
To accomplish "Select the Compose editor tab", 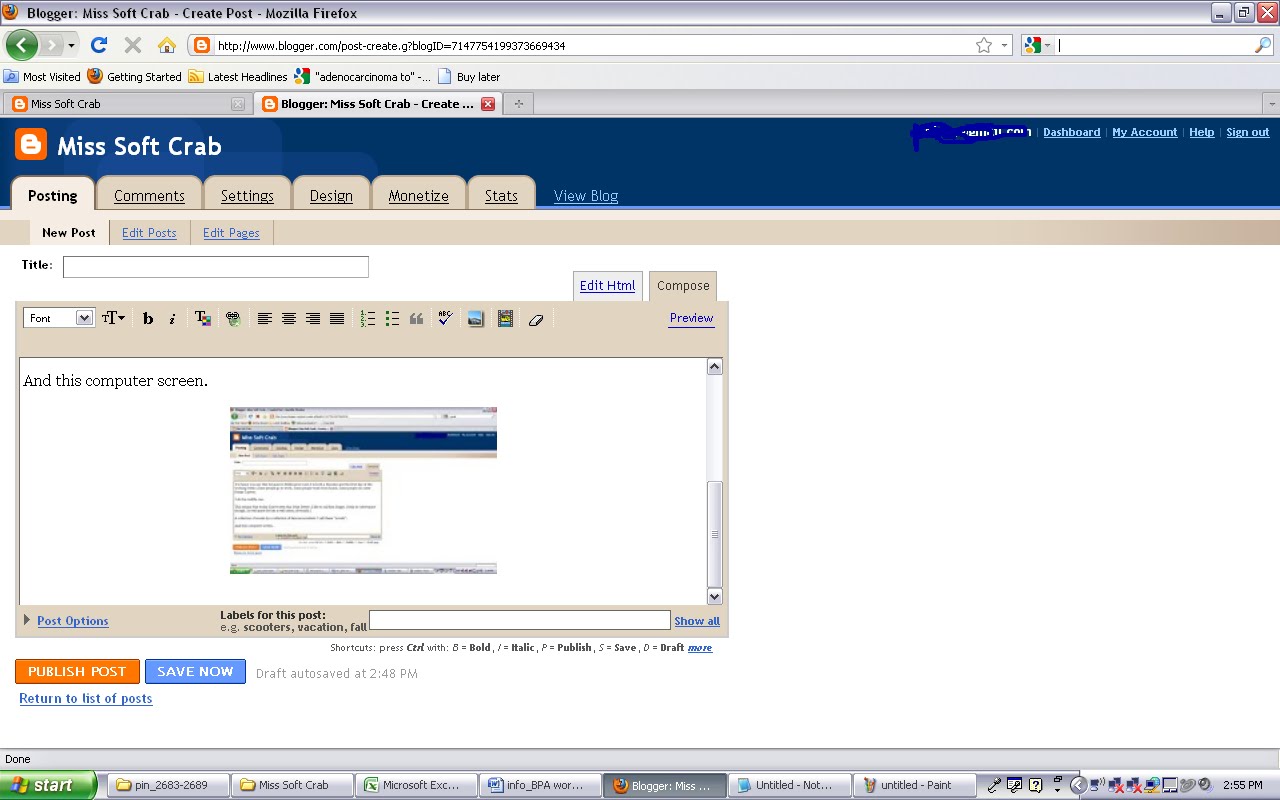I will 683,286.
